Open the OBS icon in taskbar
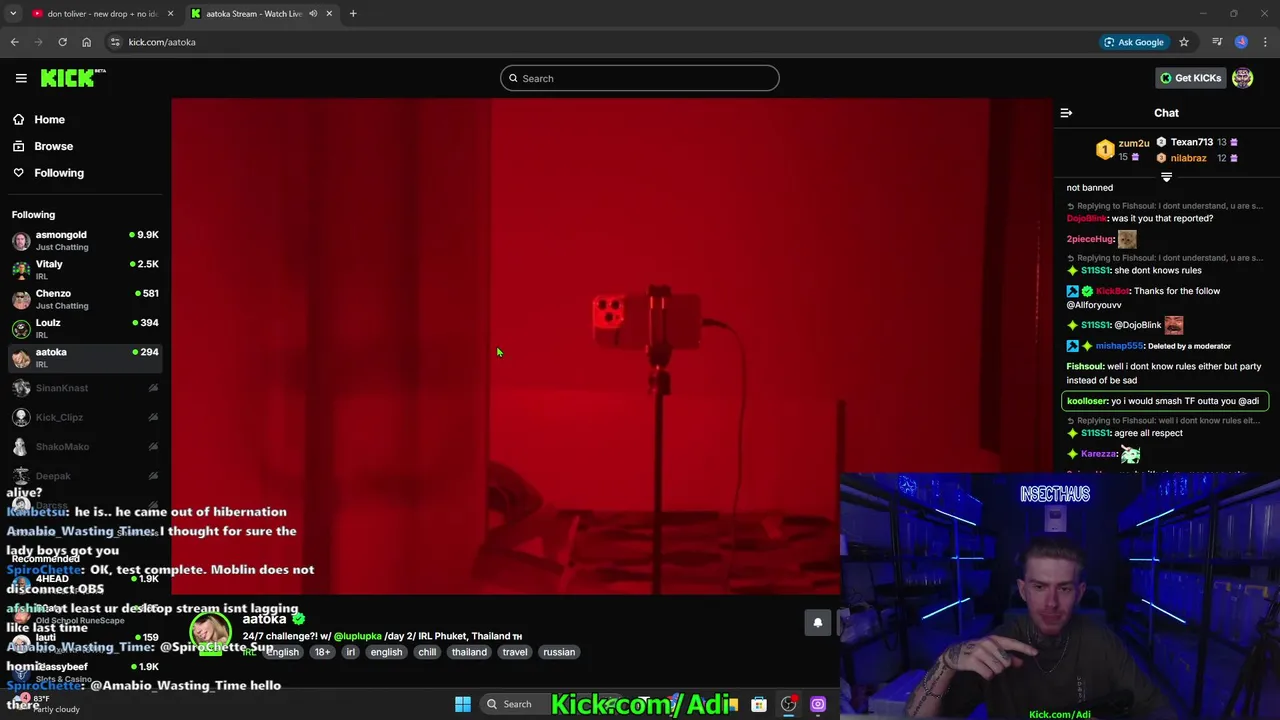Viewport: 1280px width, 720px height. [788, 704]
